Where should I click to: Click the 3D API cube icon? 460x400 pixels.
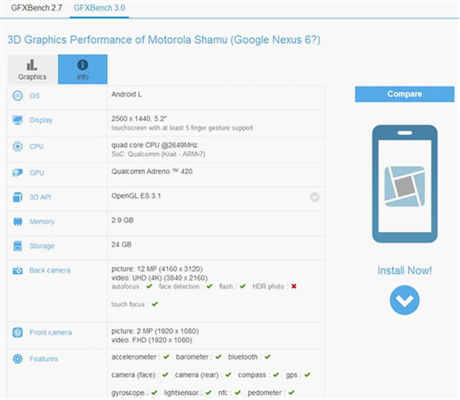point(18,197)
